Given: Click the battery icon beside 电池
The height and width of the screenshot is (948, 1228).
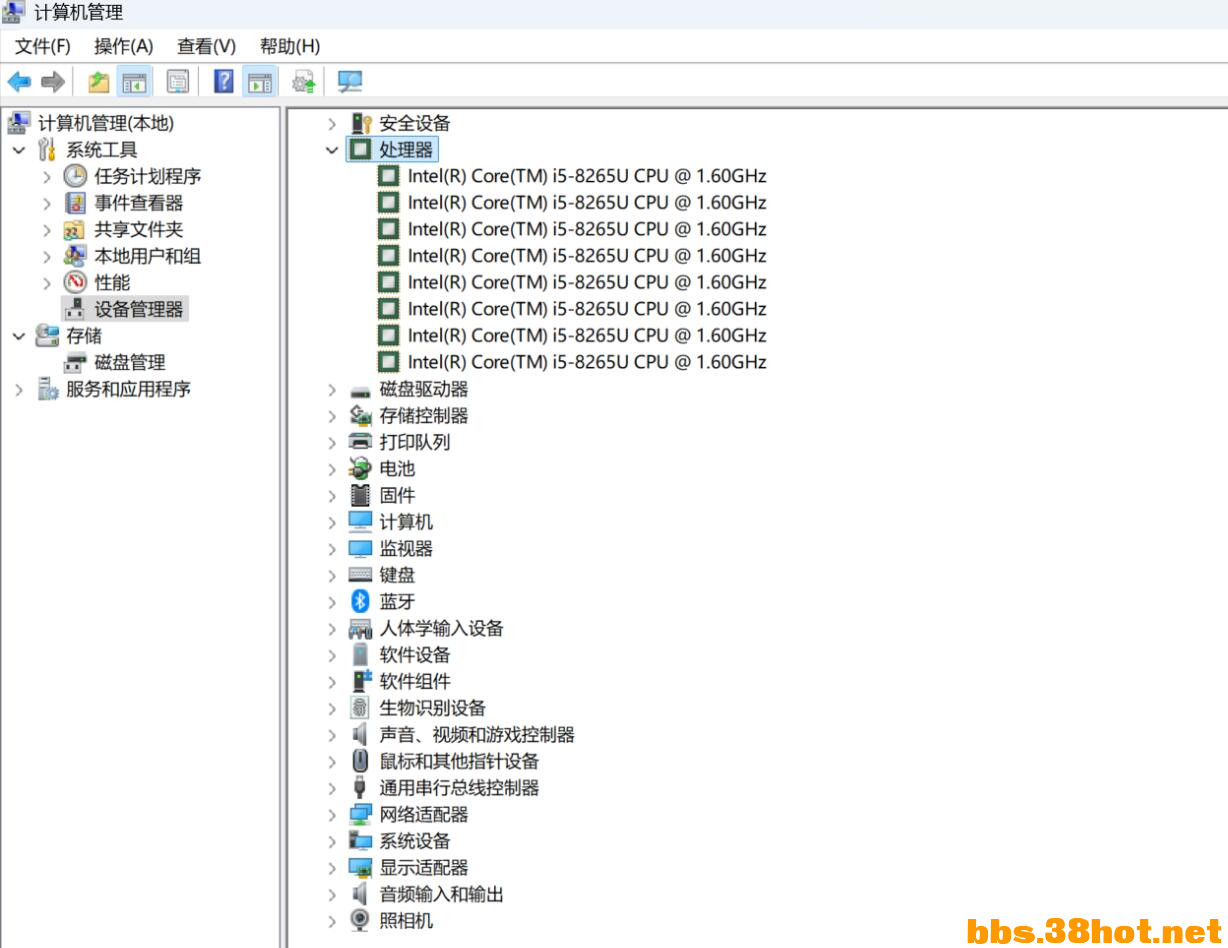Looking at the screenshot, I should pos(361,469).
